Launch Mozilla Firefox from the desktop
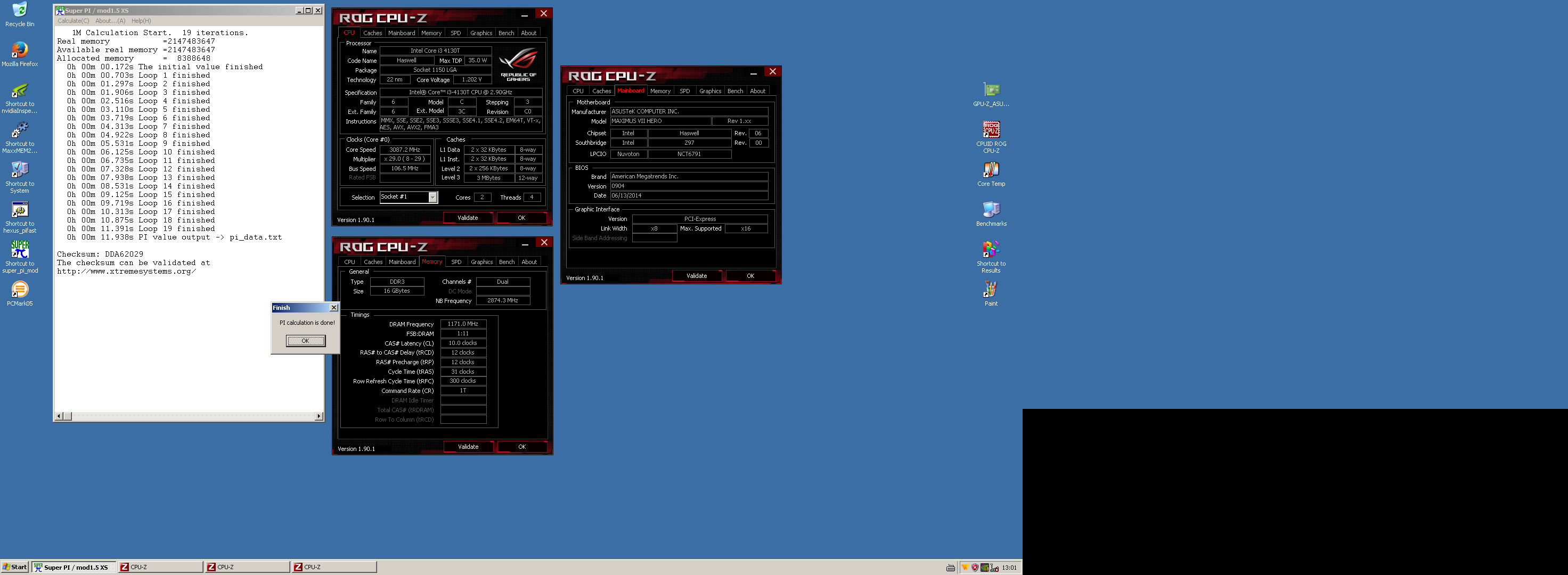The width and height of the screenshot is (1568, 575). [20, 54]
